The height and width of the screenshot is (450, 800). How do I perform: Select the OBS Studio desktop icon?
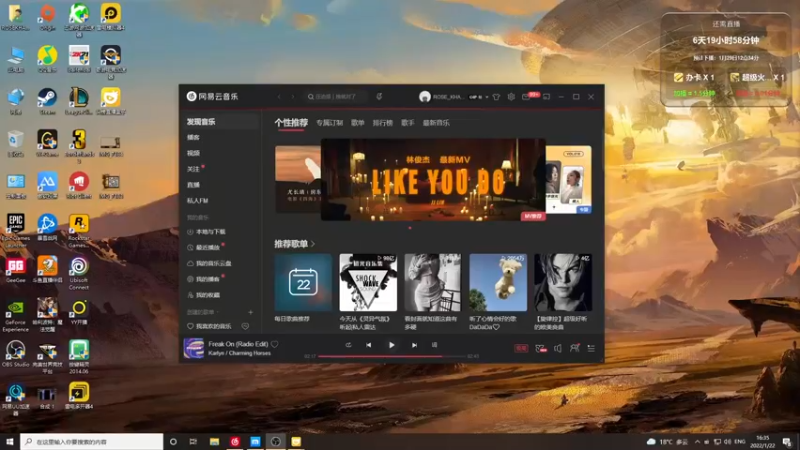(x=15, y=354)
